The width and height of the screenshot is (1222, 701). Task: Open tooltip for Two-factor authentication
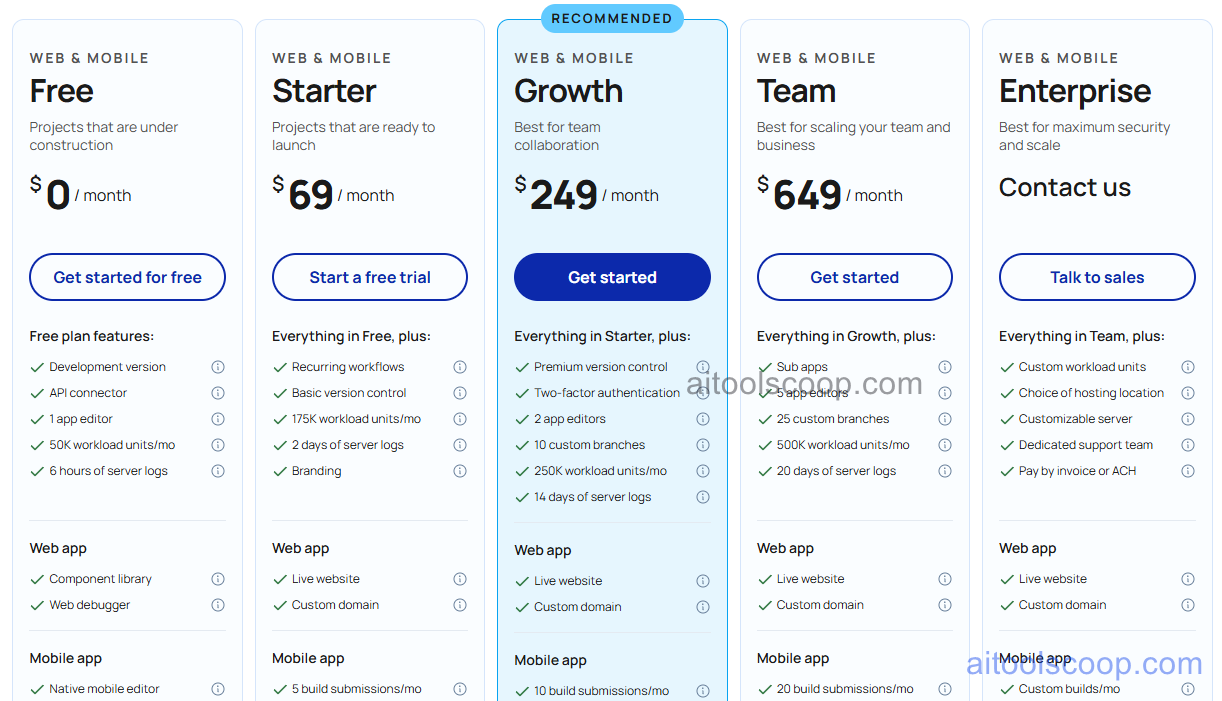[x=703, y=393]
